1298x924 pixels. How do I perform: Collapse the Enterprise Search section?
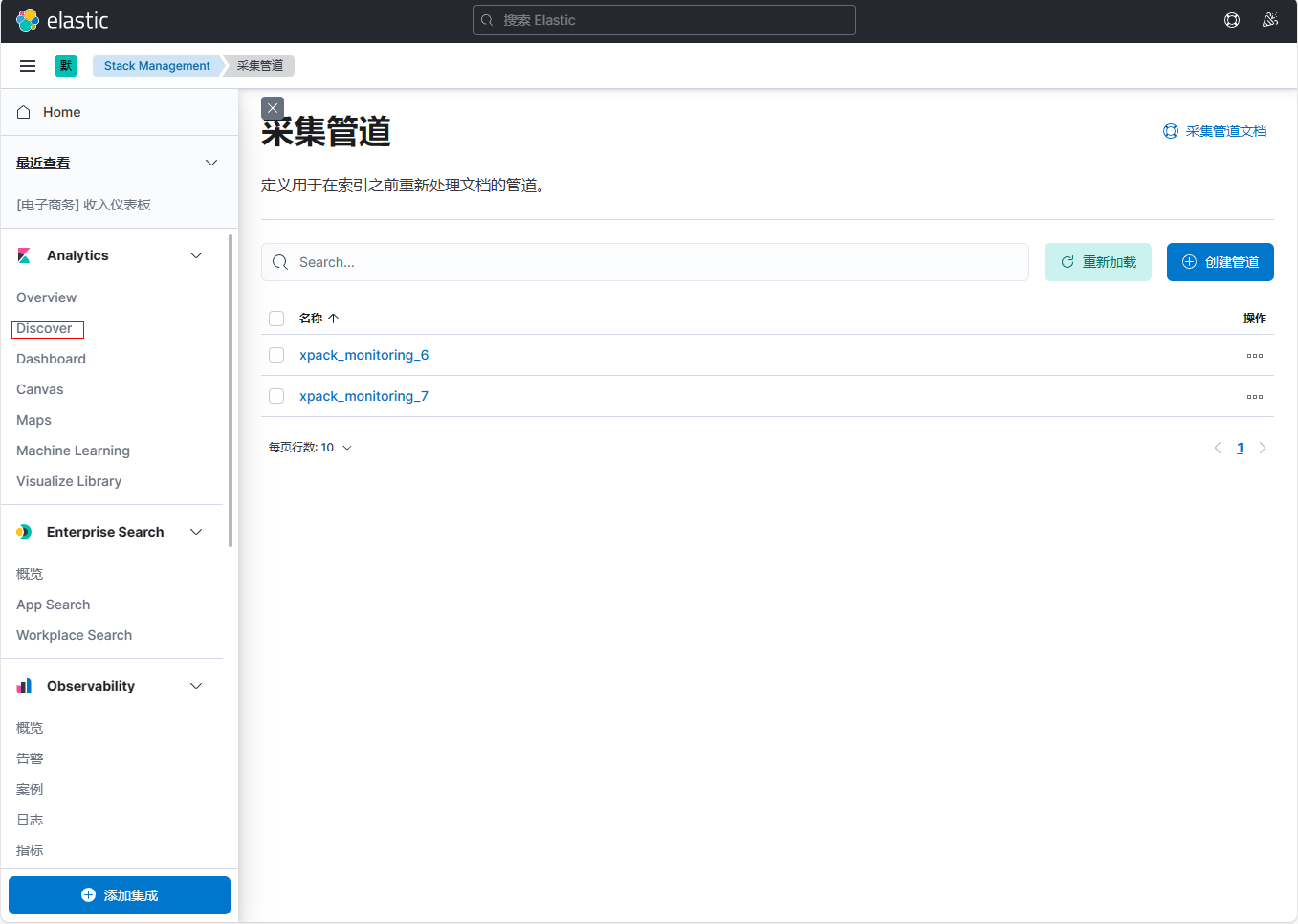tap(196, 532)
